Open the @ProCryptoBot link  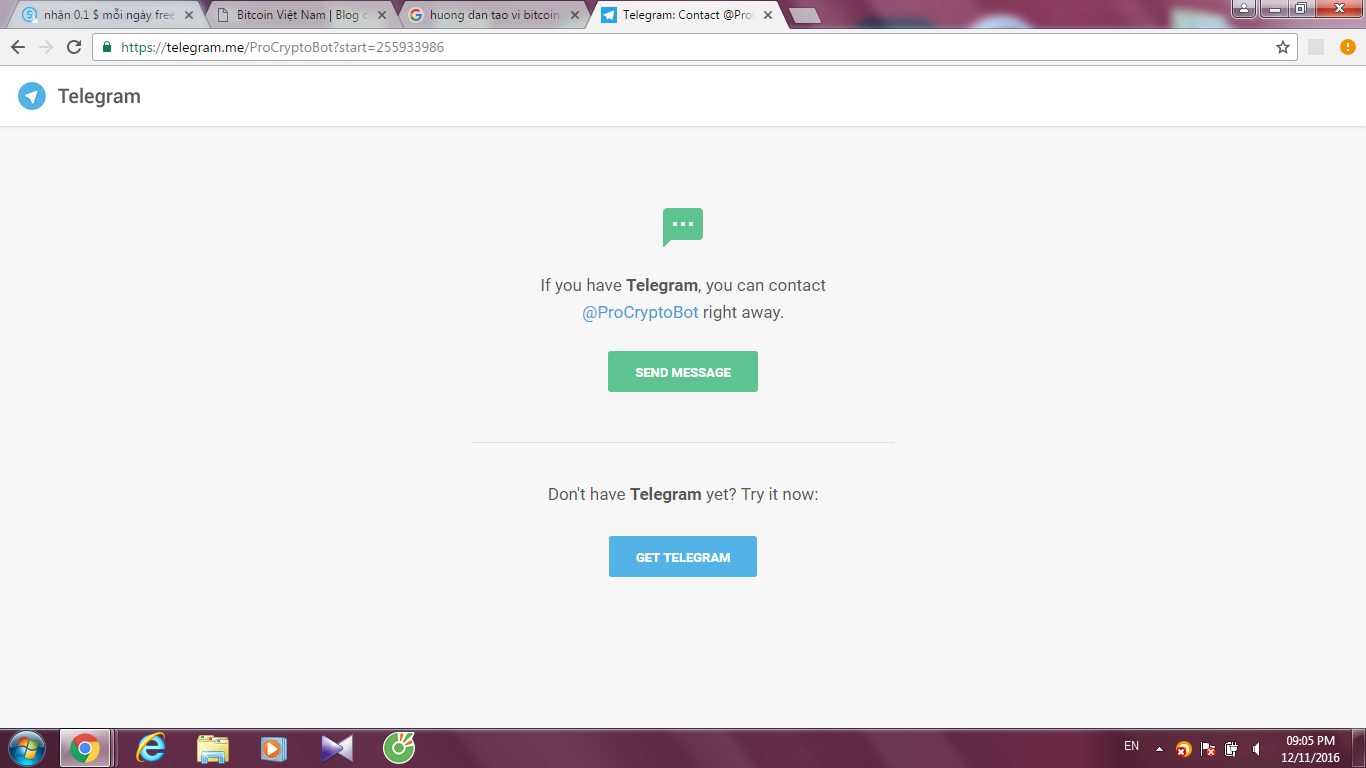point(640,312)
